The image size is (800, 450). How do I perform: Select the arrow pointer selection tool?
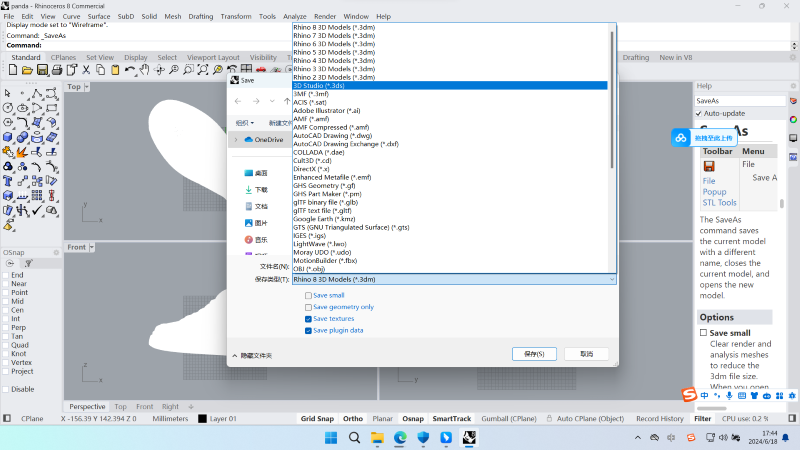coord(8,93)
